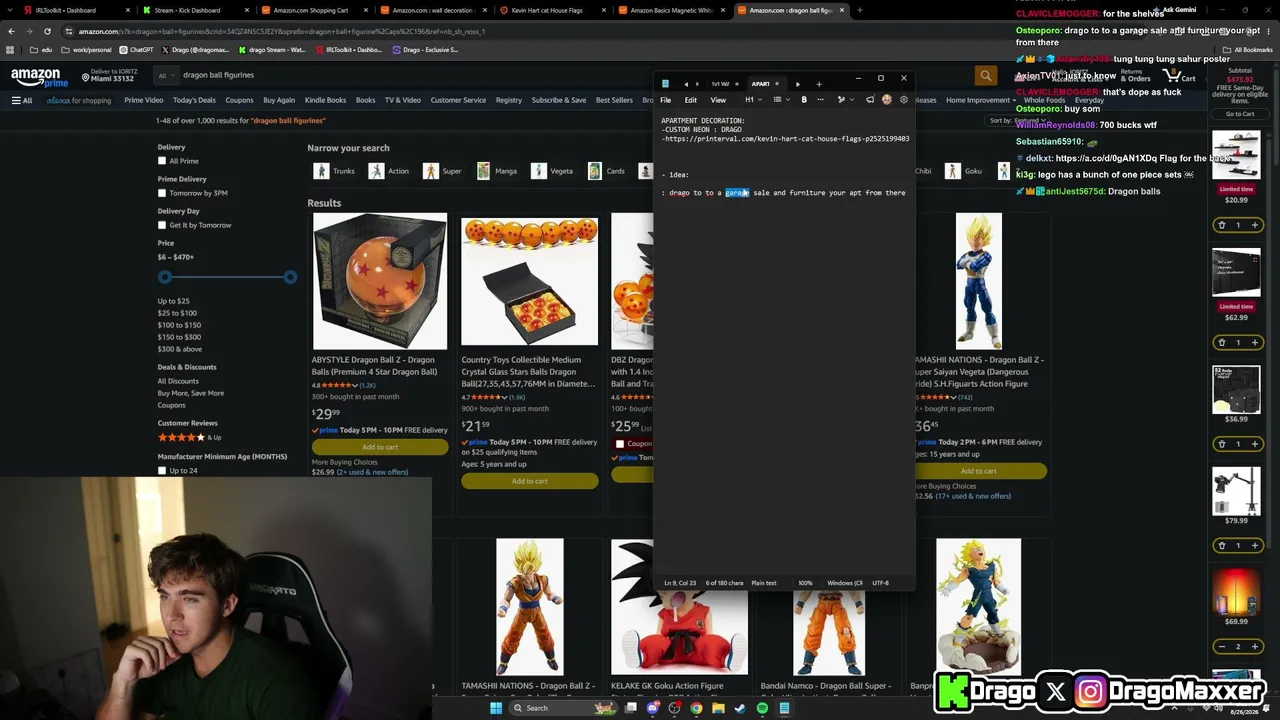Open the ABYSTYLE 4 Star Dragon Ball image
Viewport: 1280px width, 720px height.
click(x=379, y=281)
